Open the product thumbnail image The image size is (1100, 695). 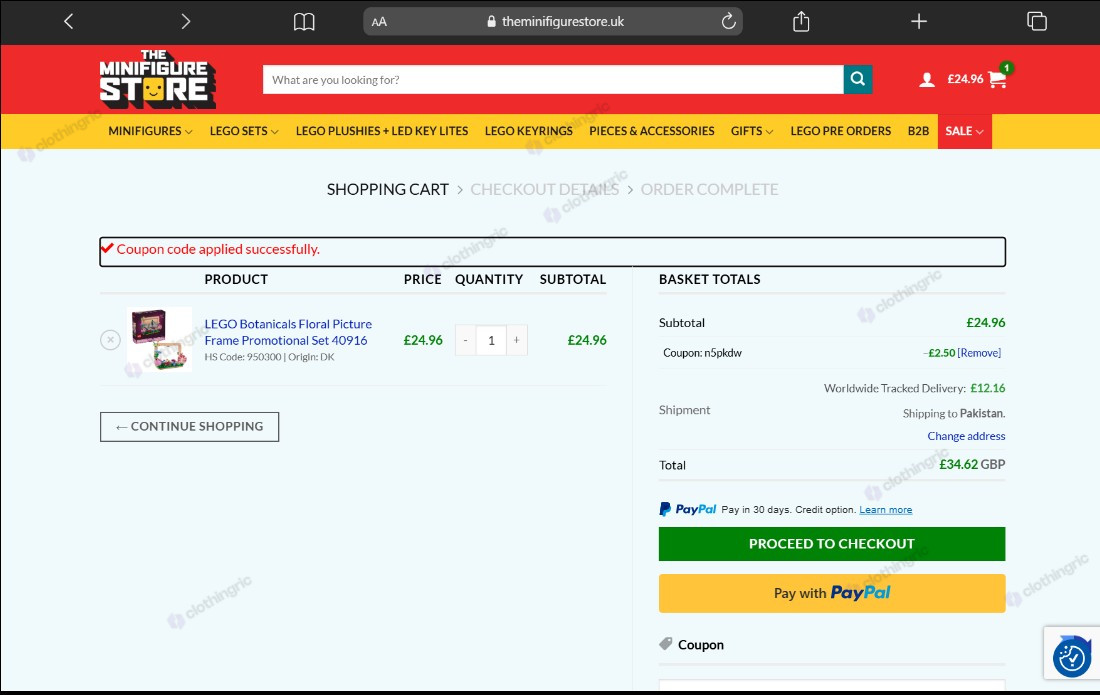[159, 339]
